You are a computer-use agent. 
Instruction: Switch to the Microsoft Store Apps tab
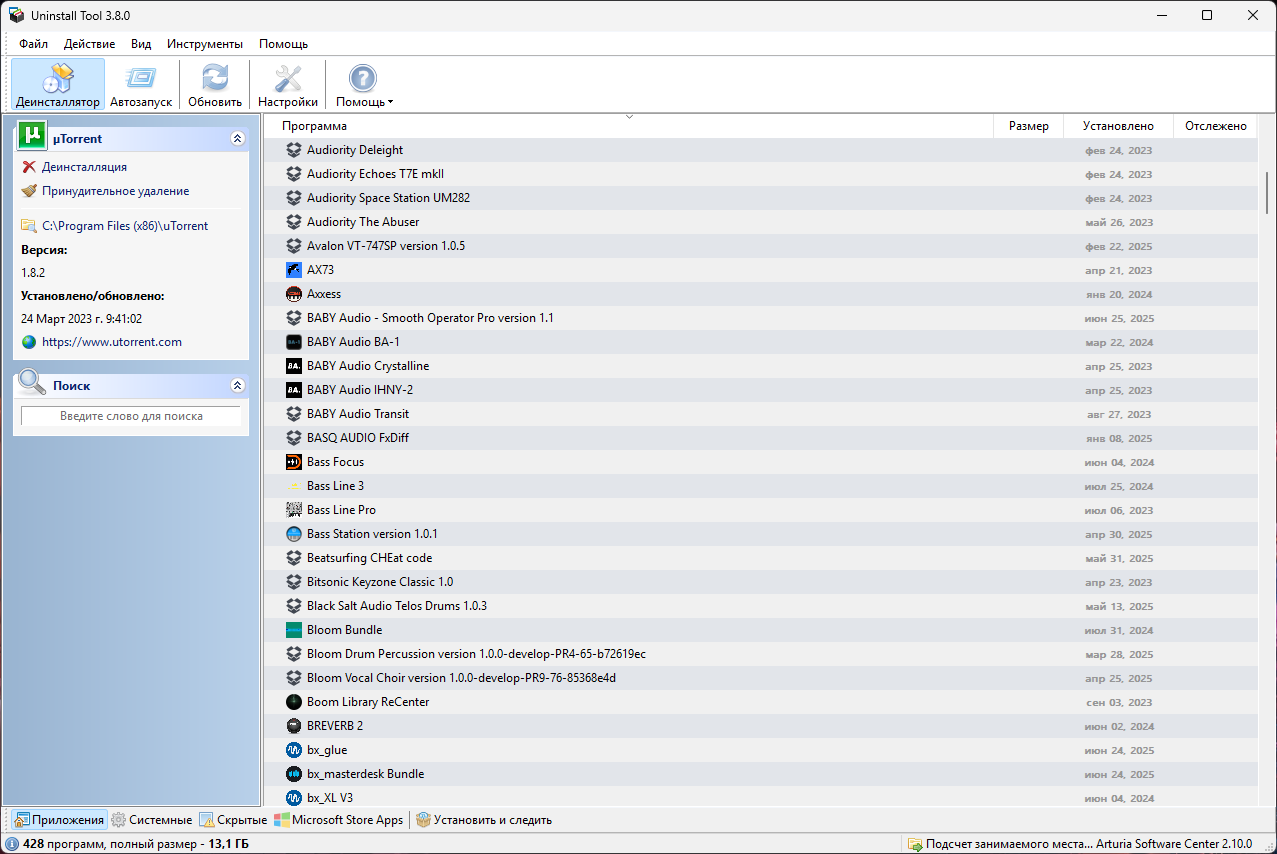[x=339, y=820]
